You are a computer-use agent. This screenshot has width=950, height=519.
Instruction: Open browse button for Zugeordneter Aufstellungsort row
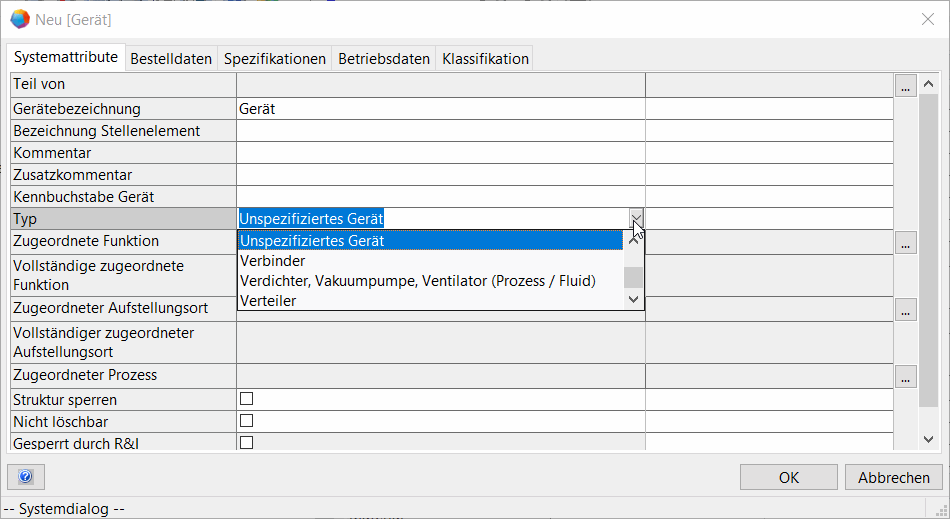point(905,311)
